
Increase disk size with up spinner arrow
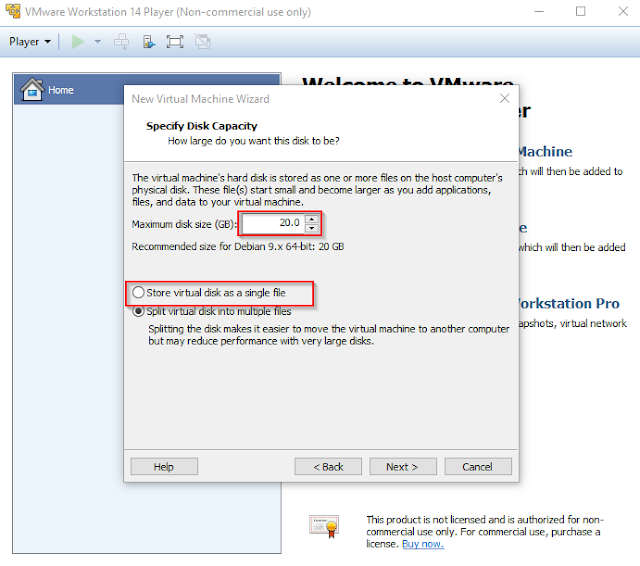click(311, 219)
